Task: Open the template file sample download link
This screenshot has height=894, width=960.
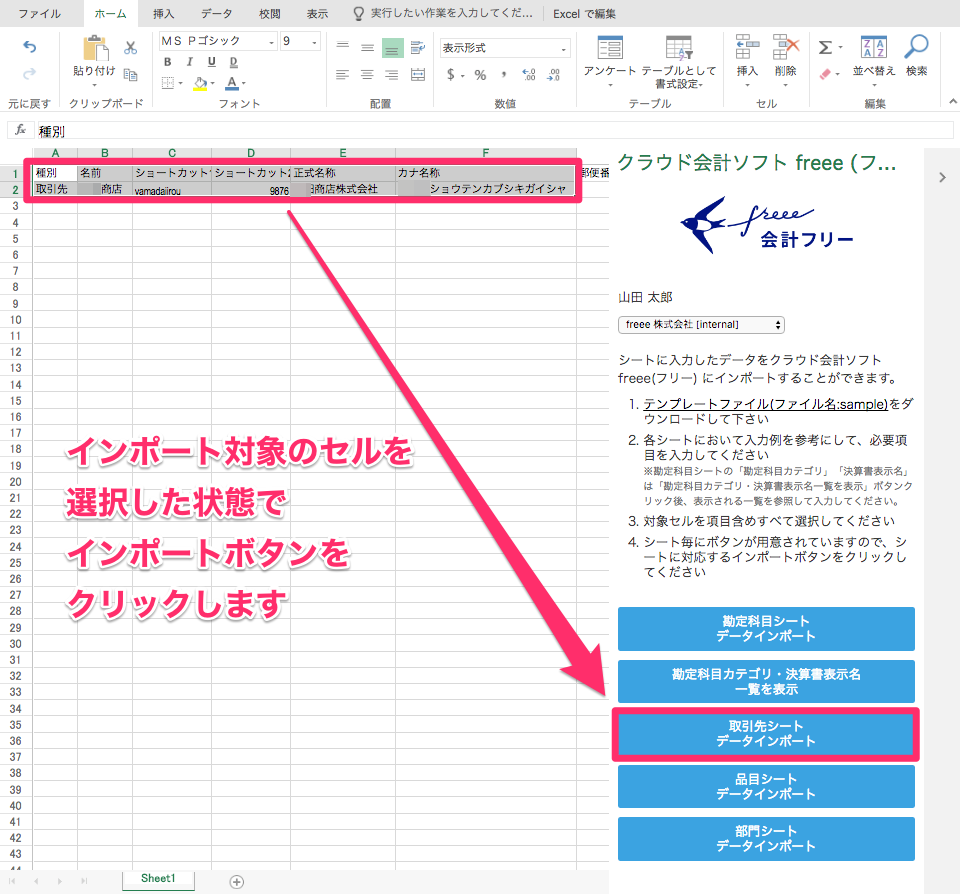Action: coord(765,404)
